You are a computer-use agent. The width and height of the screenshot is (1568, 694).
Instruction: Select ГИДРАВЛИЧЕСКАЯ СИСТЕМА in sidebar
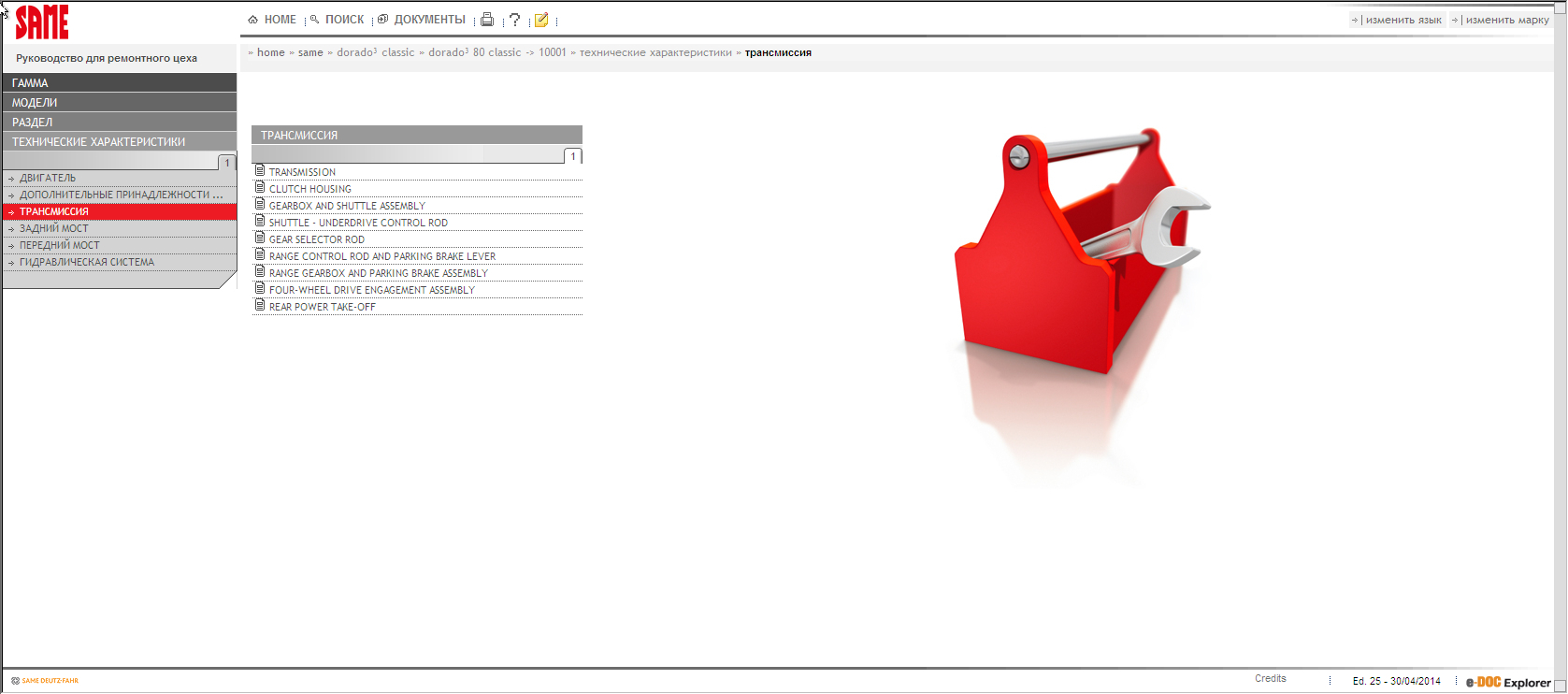[87, 262]
